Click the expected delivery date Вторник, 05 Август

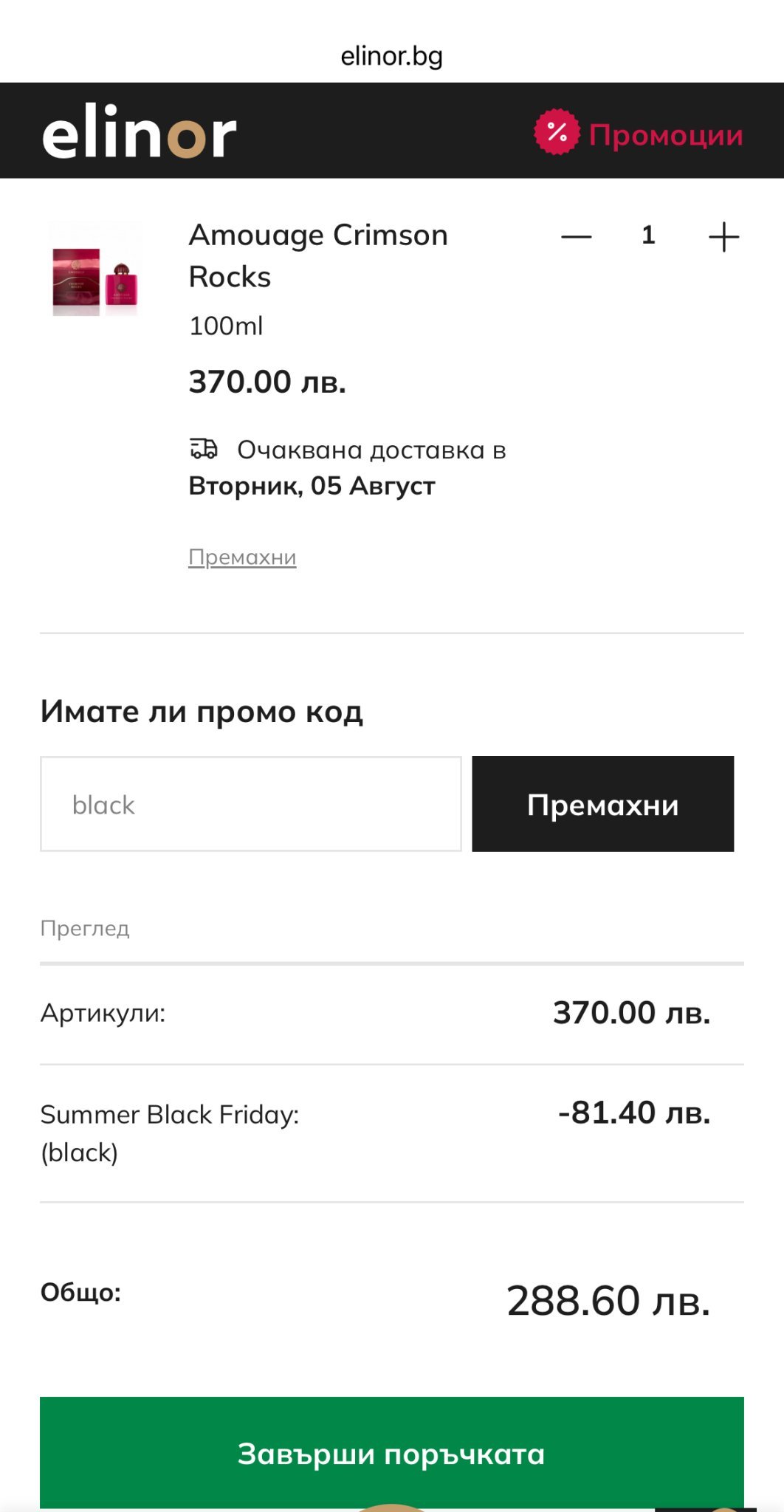coord(312,487)
